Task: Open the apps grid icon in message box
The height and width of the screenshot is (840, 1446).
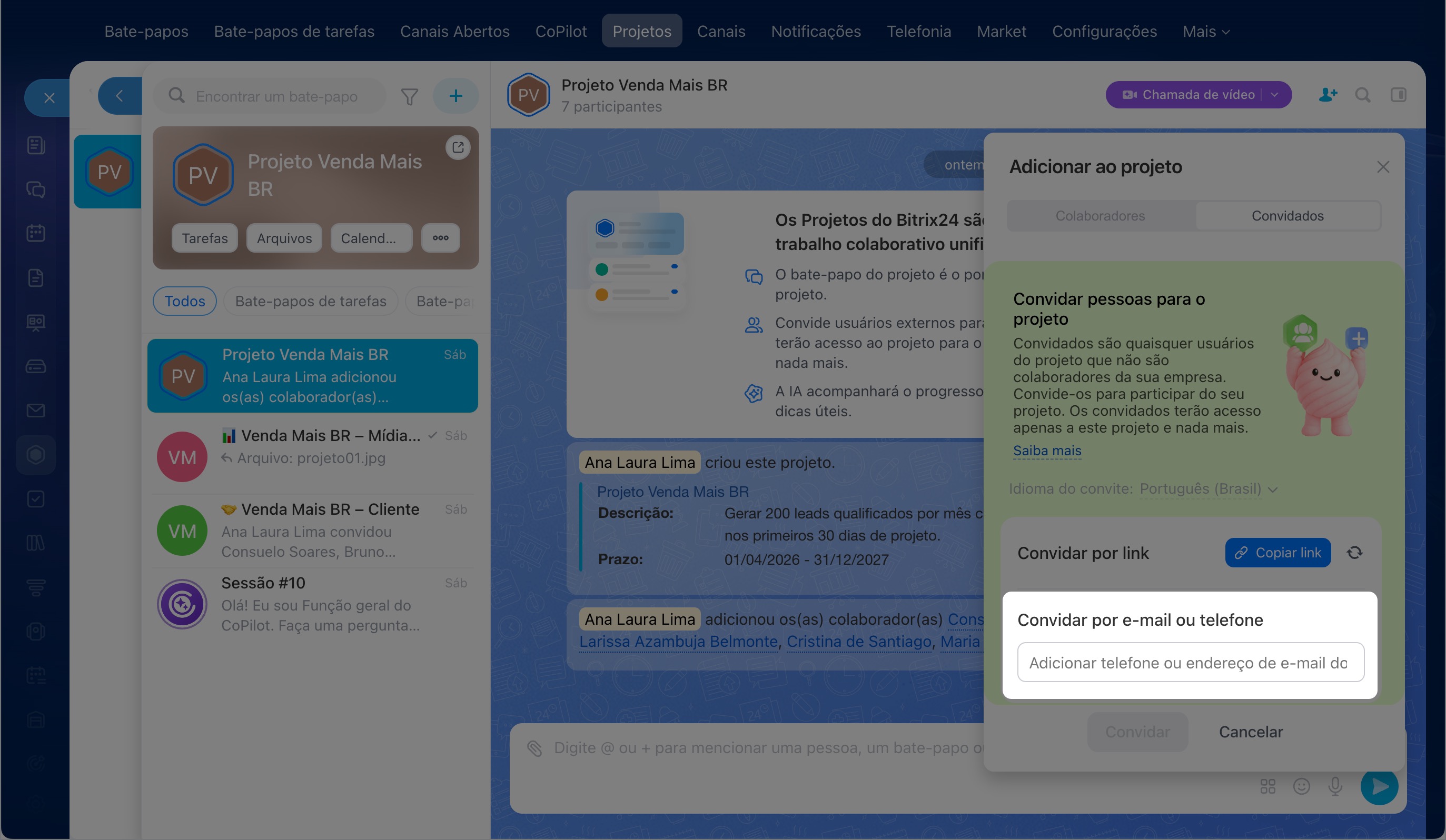Action: (x=1267, y=786)
